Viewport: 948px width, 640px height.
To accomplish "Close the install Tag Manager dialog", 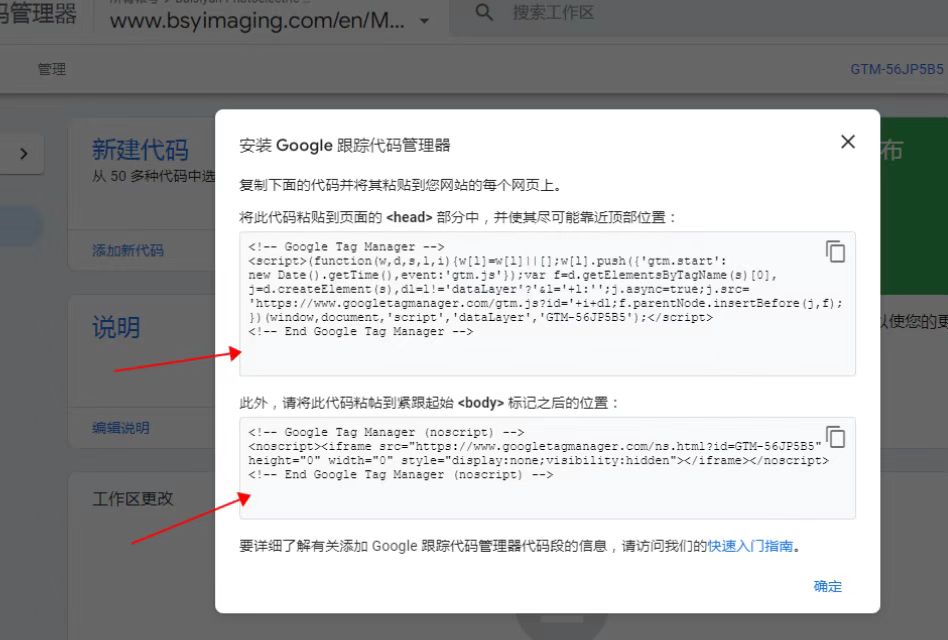I will pos(848,142).
